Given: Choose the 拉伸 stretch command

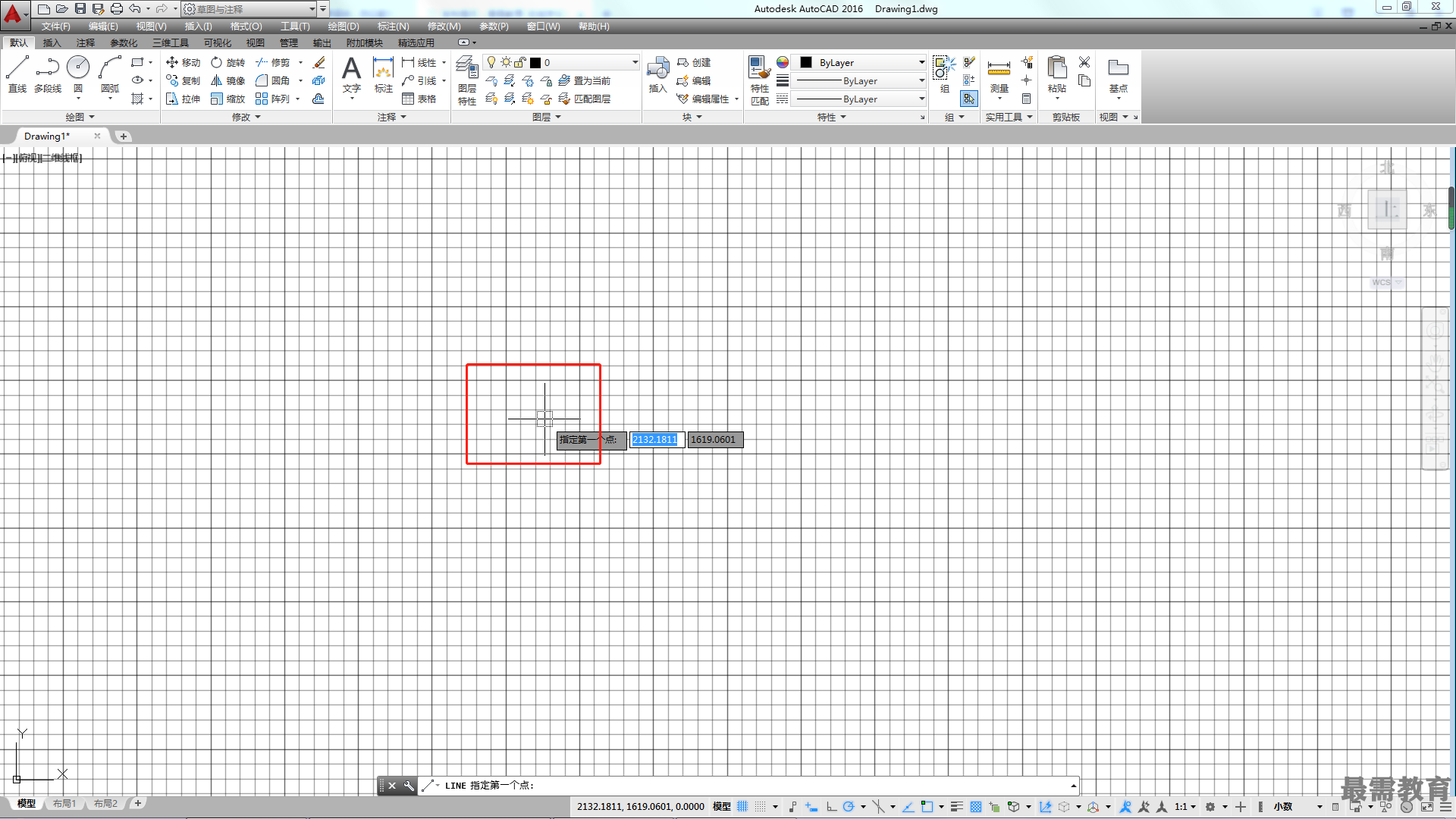Looking at the screenshot, I should click(x=183, y=99).
